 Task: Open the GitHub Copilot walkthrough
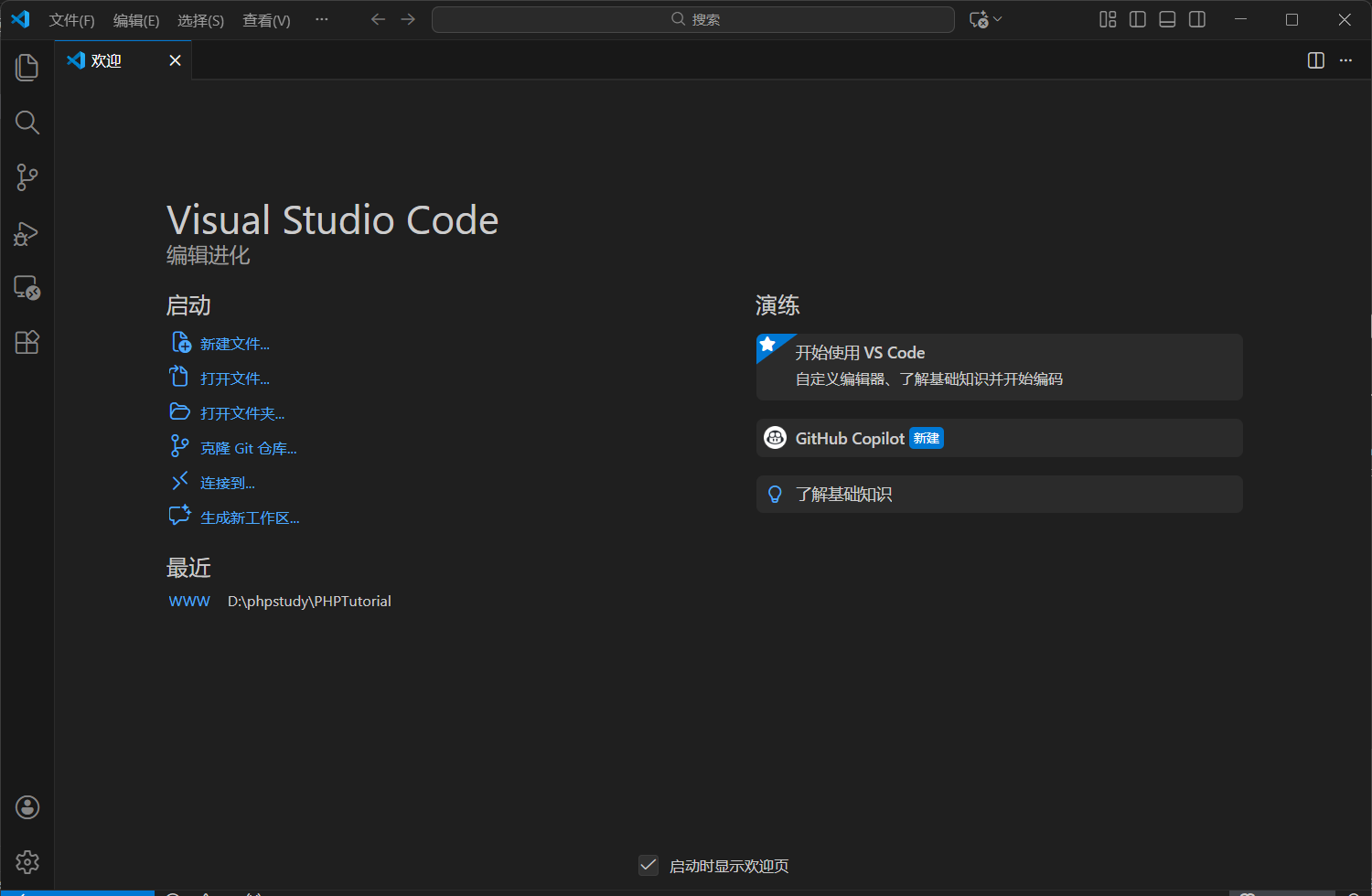coord(999,438)
